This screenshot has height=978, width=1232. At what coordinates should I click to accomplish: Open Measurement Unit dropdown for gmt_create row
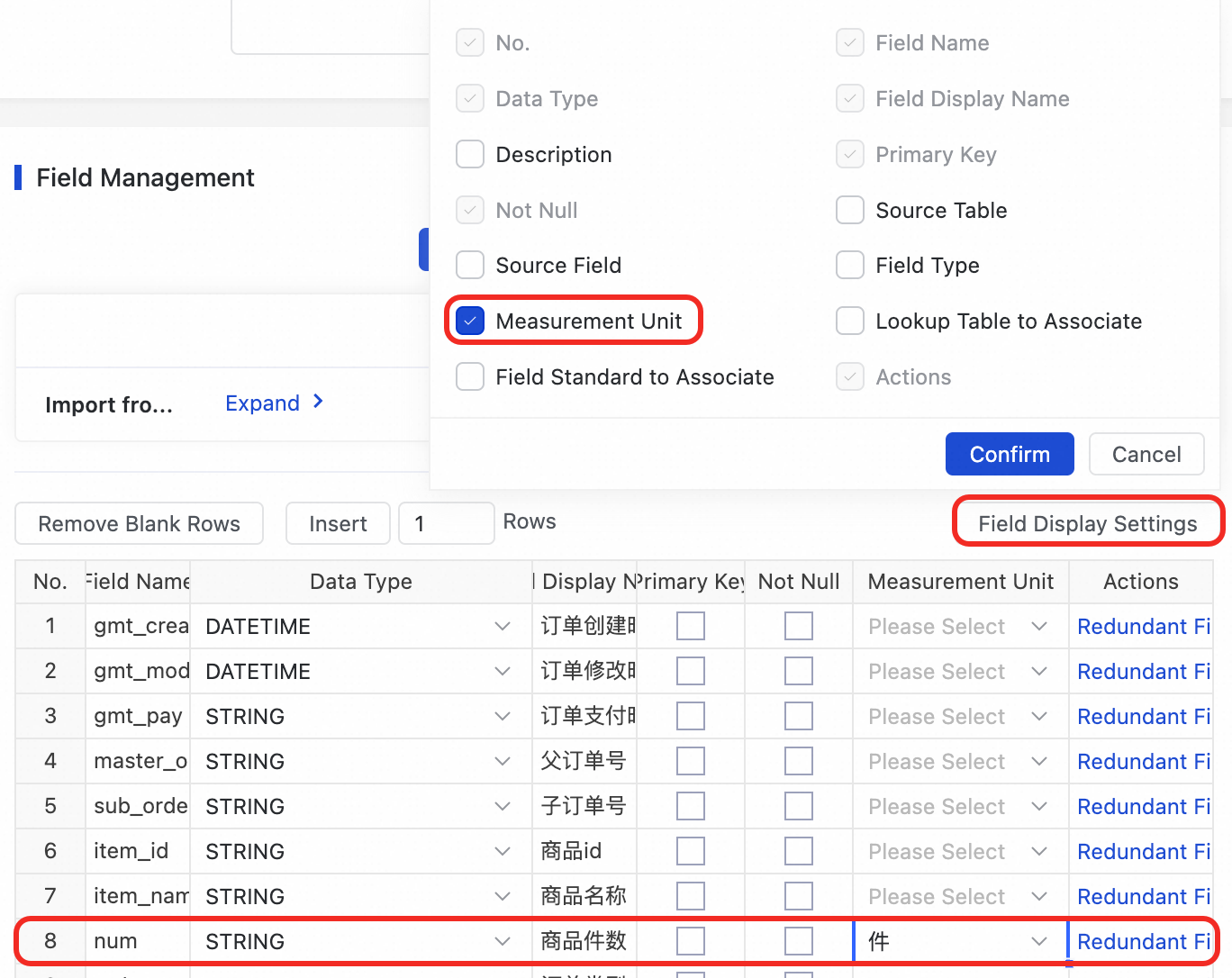(x=960, y=626)
